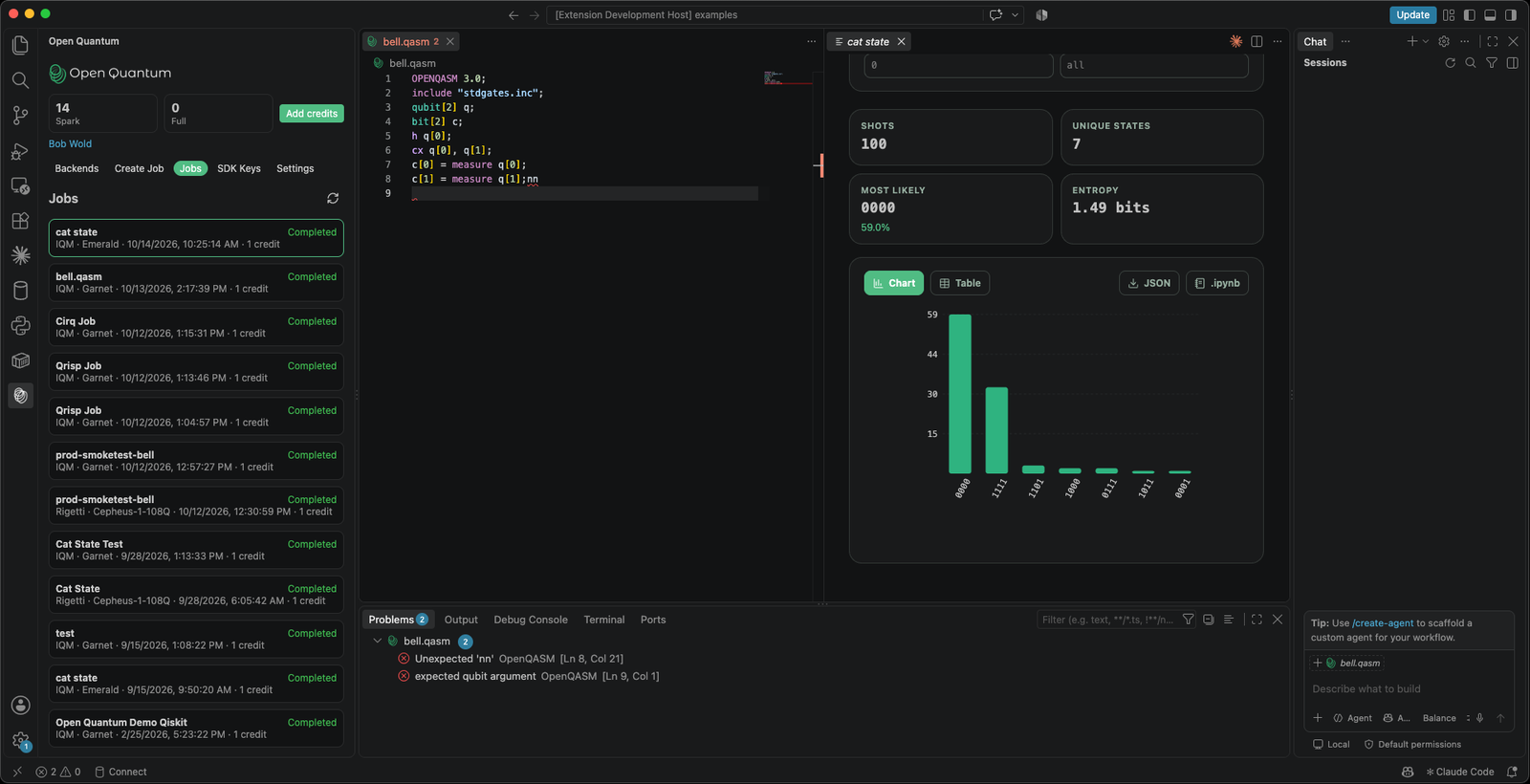Refresh the chat Sessions list
Image resolution: width=1530 pixels, height=784 pixels.
tap(1450, 63)
